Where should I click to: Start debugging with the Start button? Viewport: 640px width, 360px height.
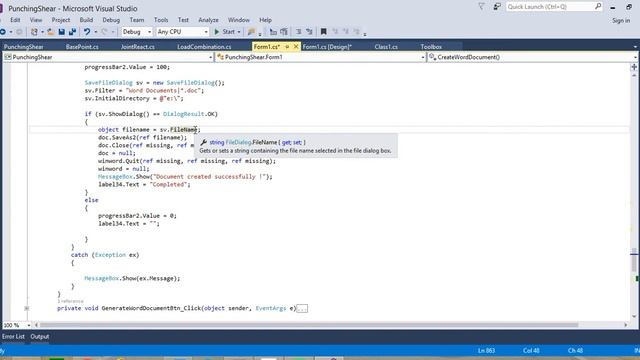pyautogui.click(x=224, y=32)
